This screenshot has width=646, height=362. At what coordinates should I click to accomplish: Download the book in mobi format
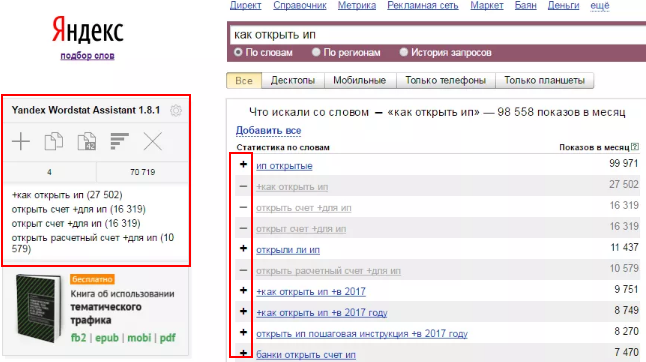[139, 338]
